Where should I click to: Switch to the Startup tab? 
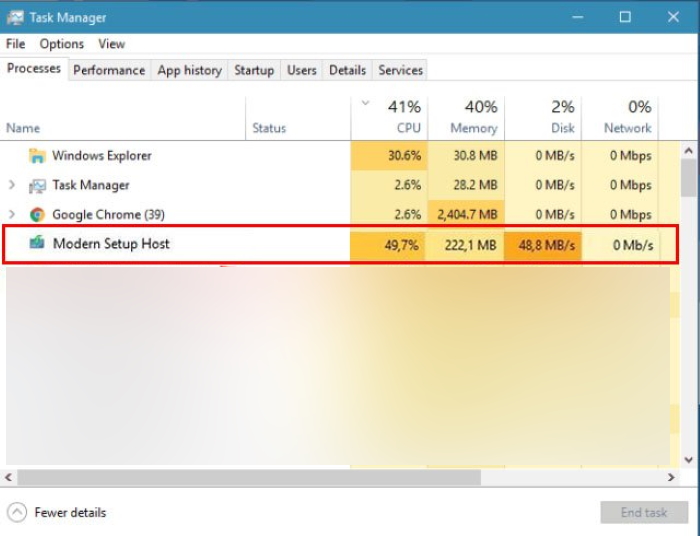254,70
